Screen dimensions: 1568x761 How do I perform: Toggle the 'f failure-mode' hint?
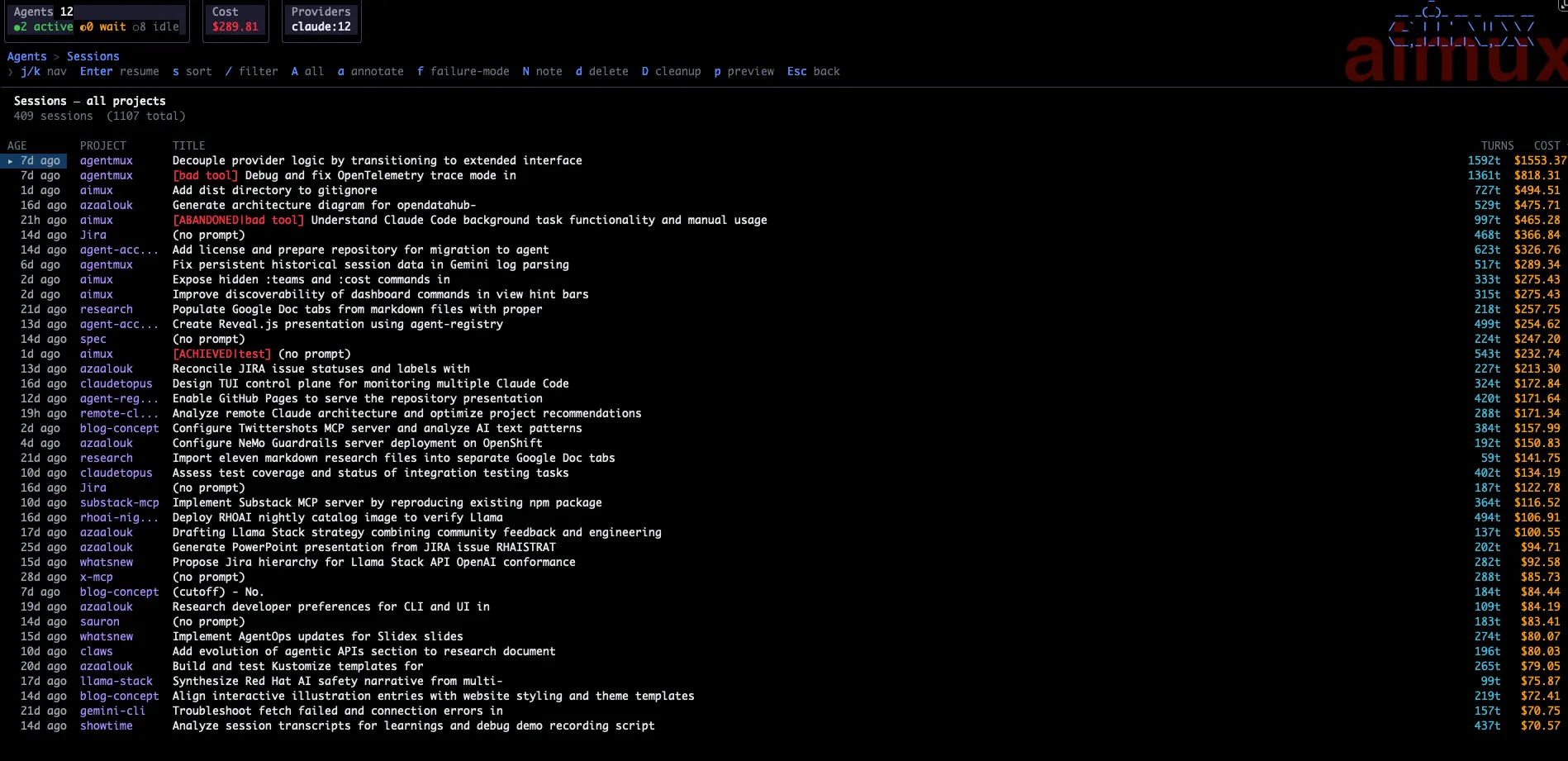pos(463,71)
